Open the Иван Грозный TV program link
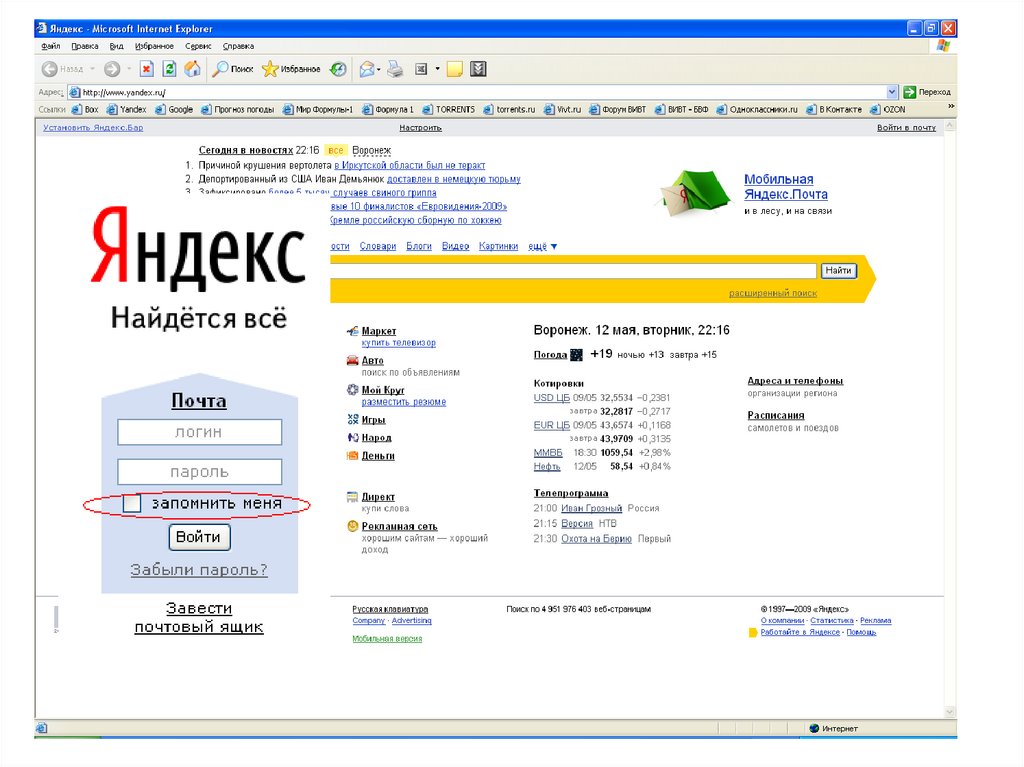Viewport: 1024px width, 767px height. [591, 508]
